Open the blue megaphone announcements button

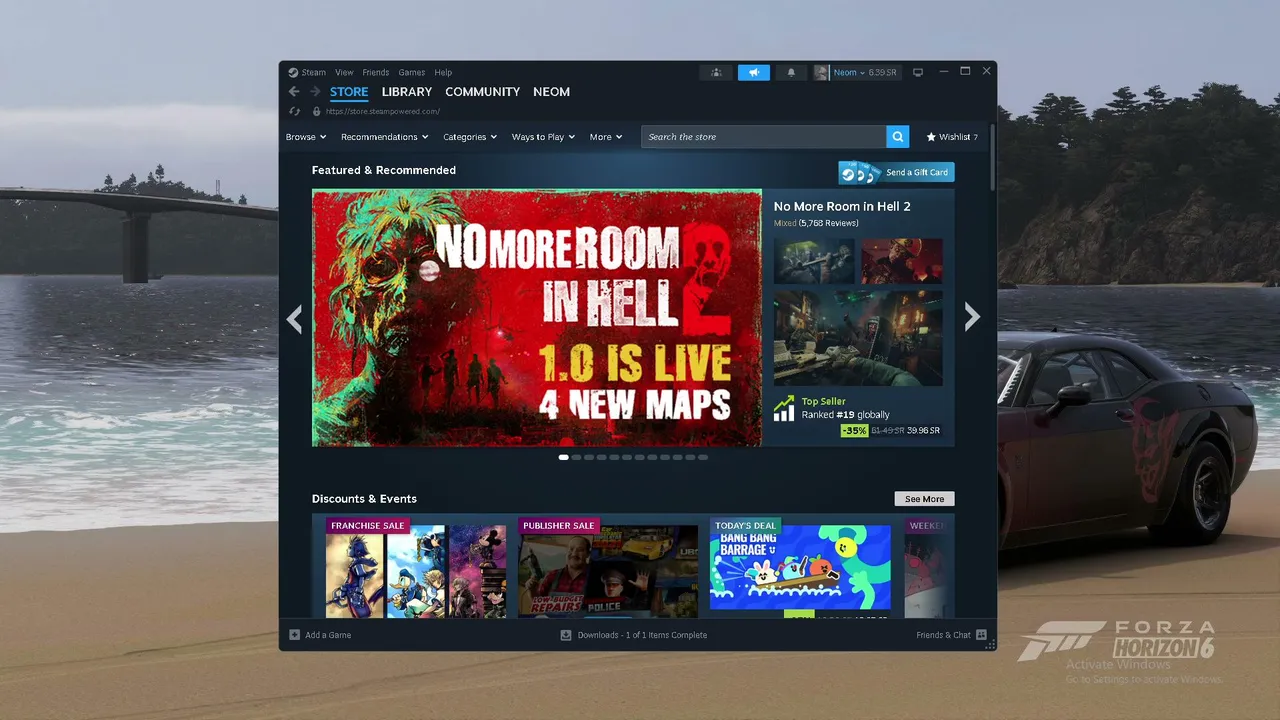pos(754,72)
